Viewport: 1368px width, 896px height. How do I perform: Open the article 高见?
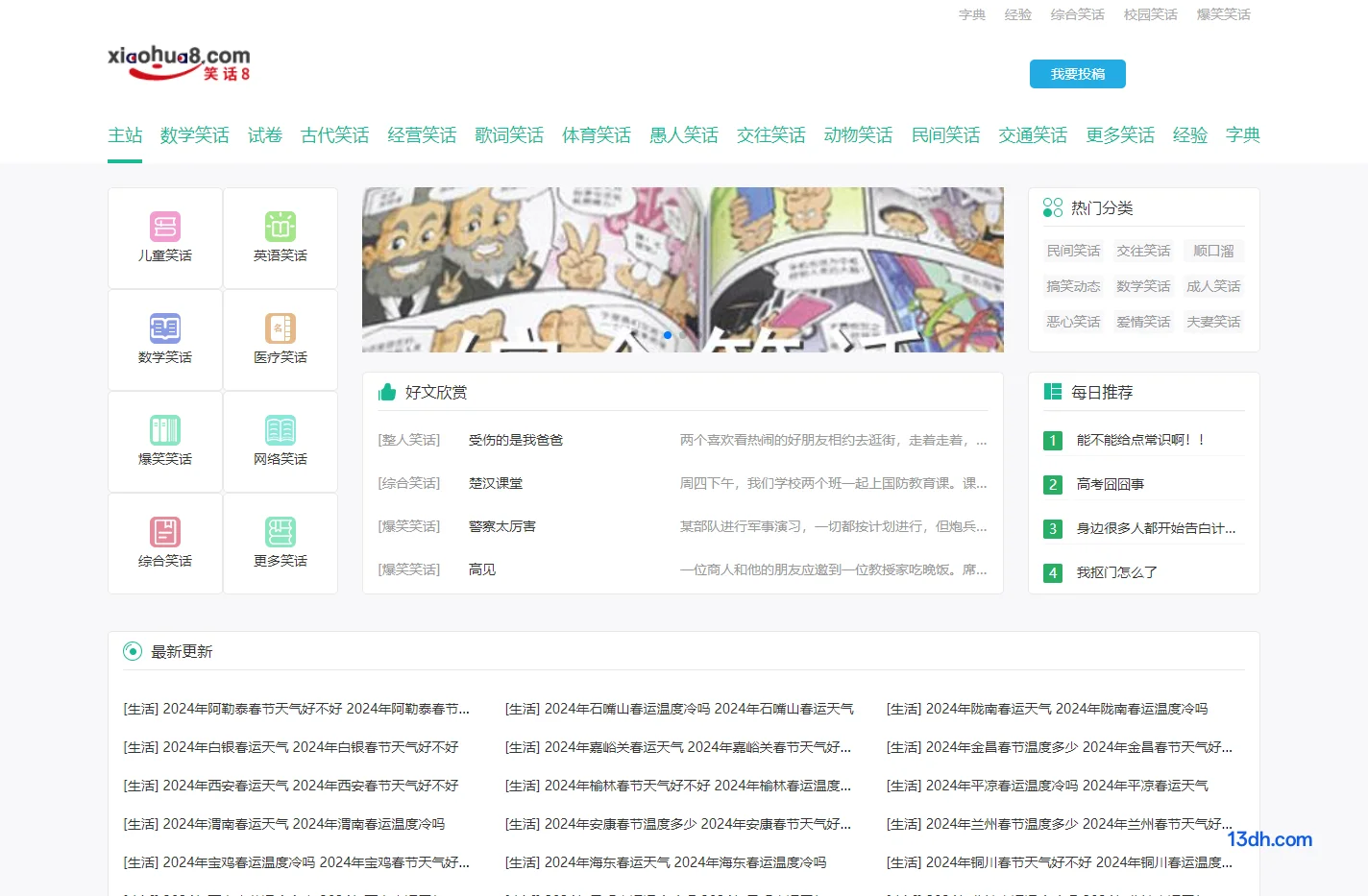(482, 569)
